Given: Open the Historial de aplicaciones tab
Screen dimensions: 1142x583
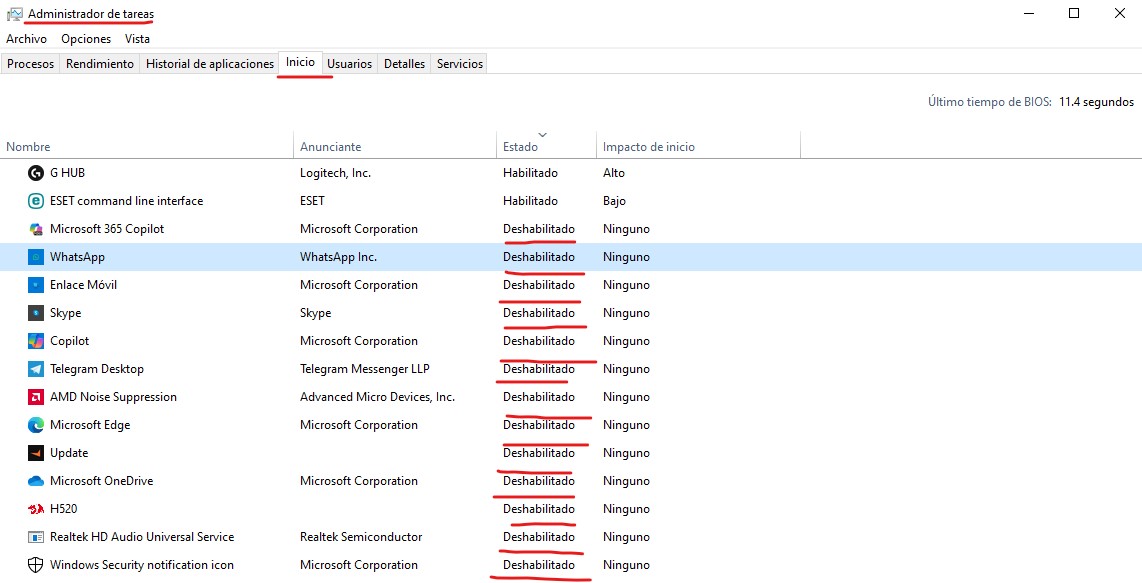Looking at the screenshot, I should pyautogui.click(x=210, y=64).
